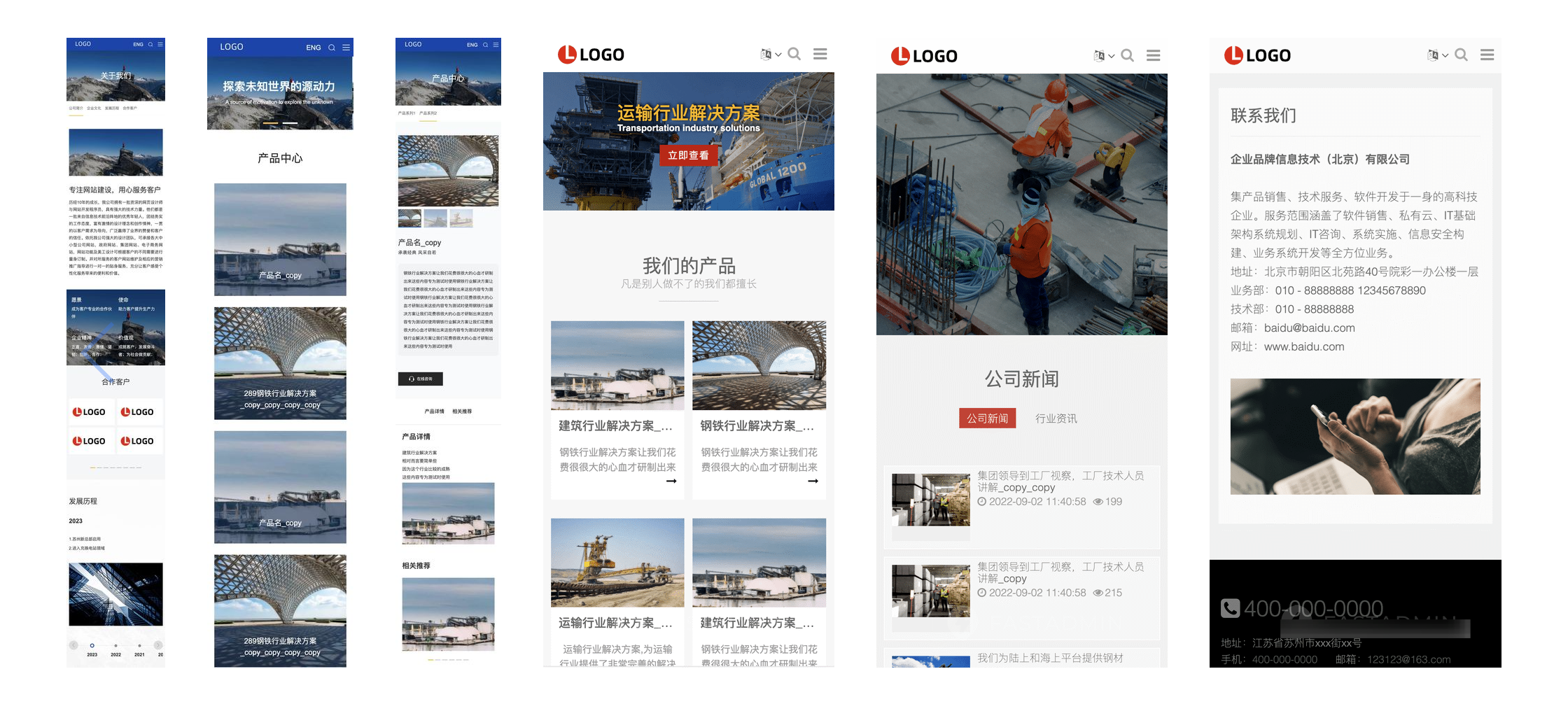Click second white carousel indicator on mountain banner

pyautogui.click(x=290, y=123)
